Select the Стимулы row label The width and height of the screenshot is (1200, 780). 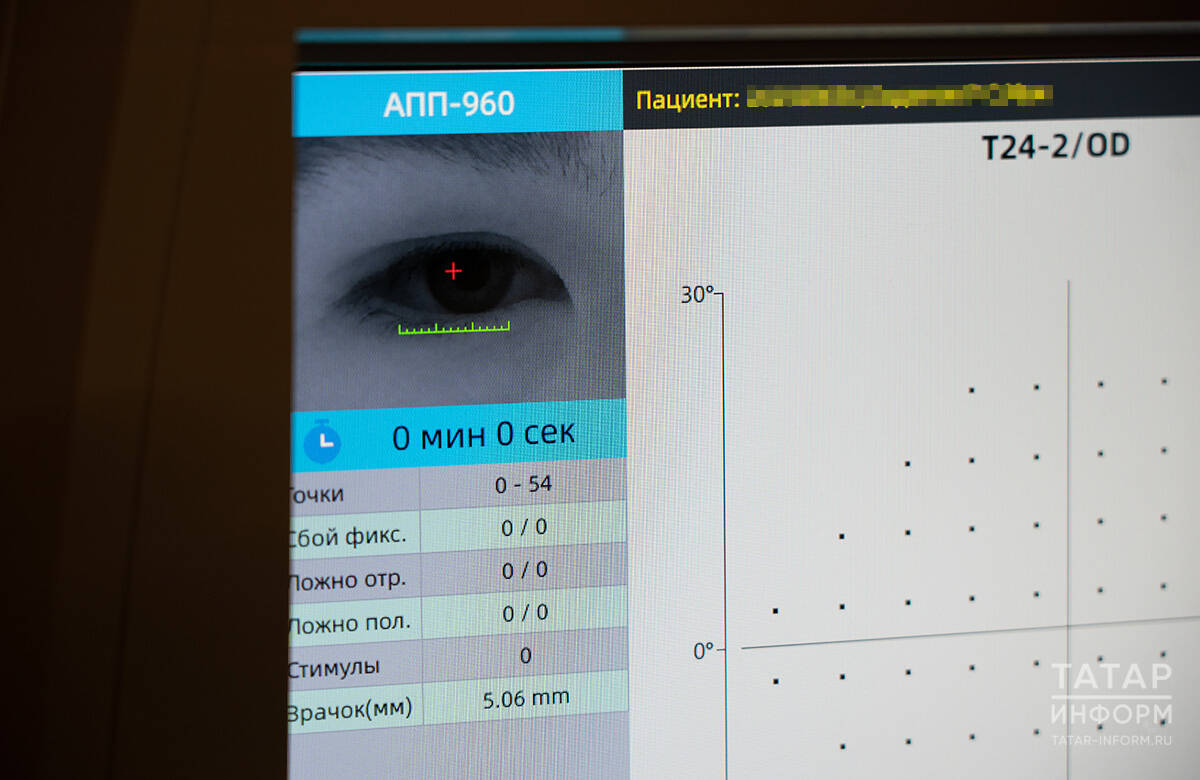pyautogui.click(x=335, y=668)
